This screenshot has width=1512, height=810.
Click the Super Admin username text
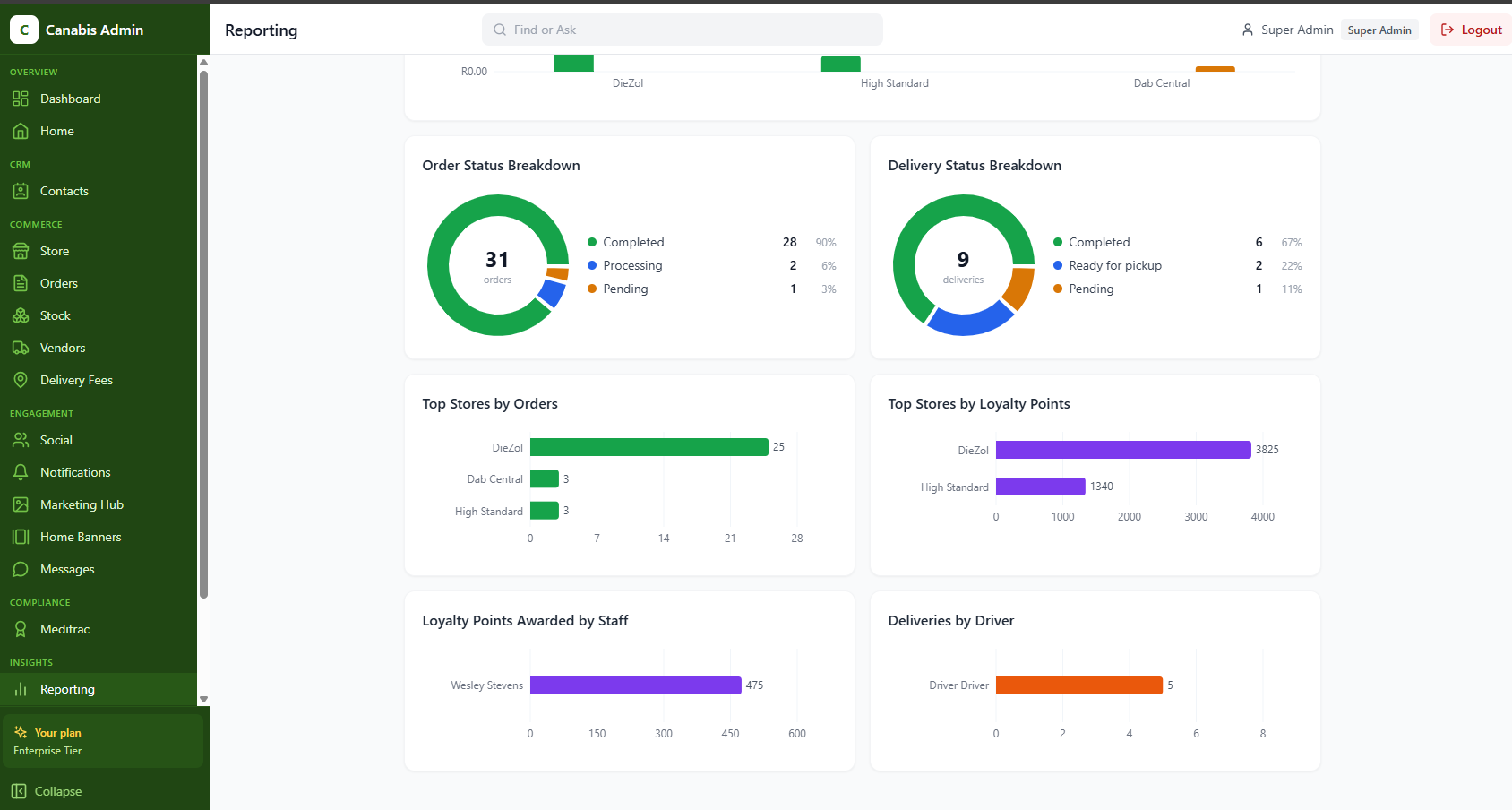coord(1297,30)
